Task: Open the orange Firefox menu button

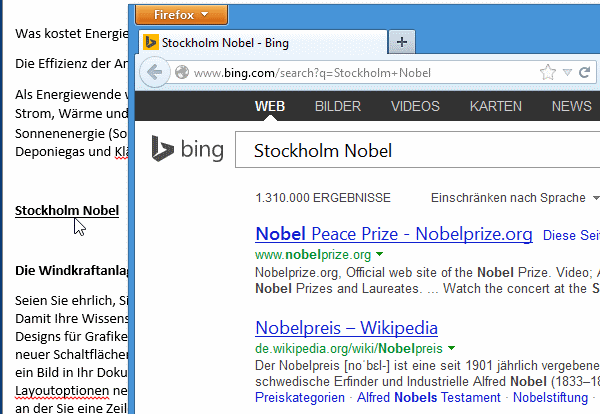Action: coord(181,15)
